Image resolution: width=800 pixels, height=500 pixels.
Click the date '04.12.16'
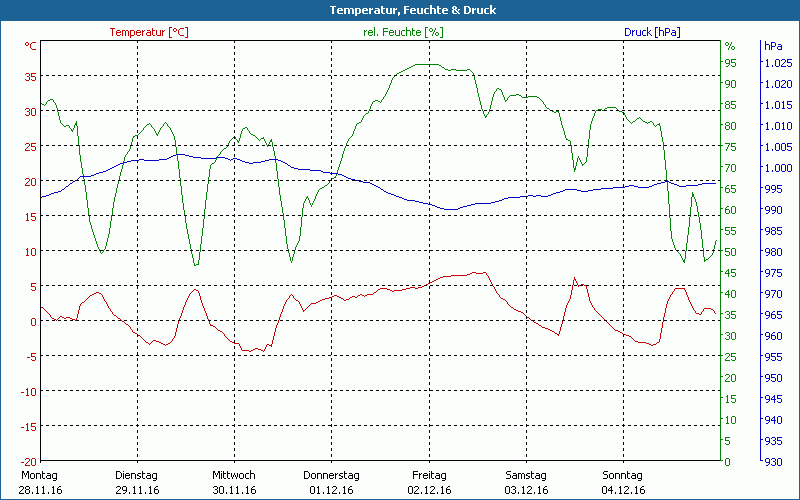(623, 490)
